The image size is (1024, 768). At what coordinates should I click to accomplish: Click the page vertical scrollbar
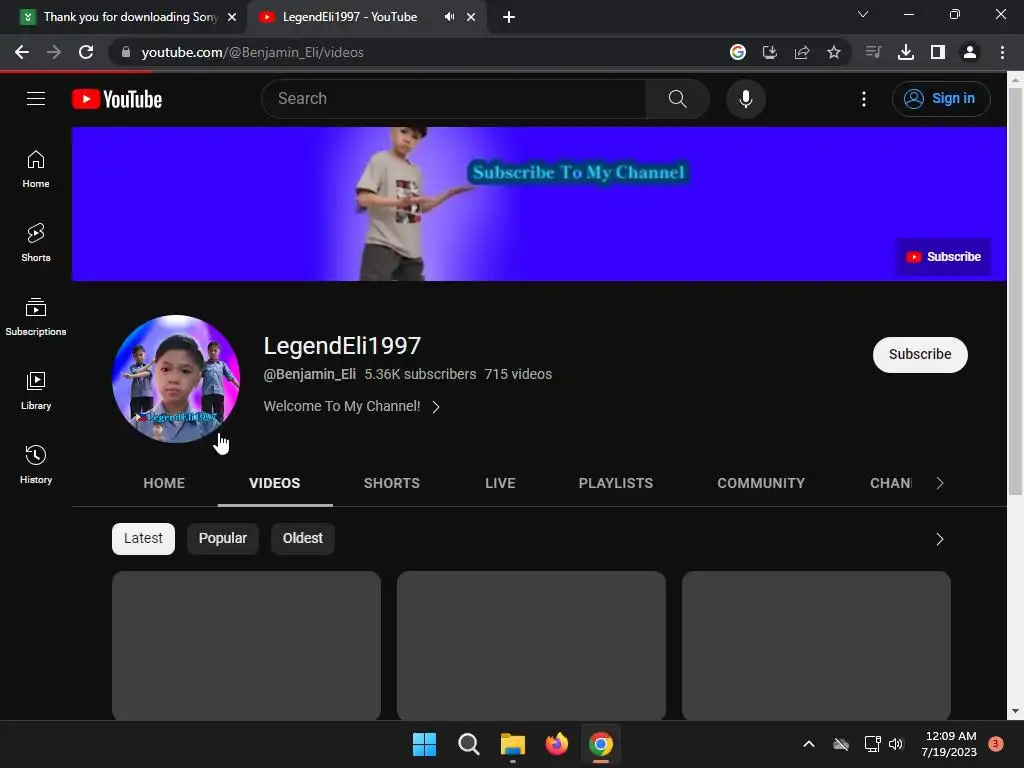tap(1015, 291)
